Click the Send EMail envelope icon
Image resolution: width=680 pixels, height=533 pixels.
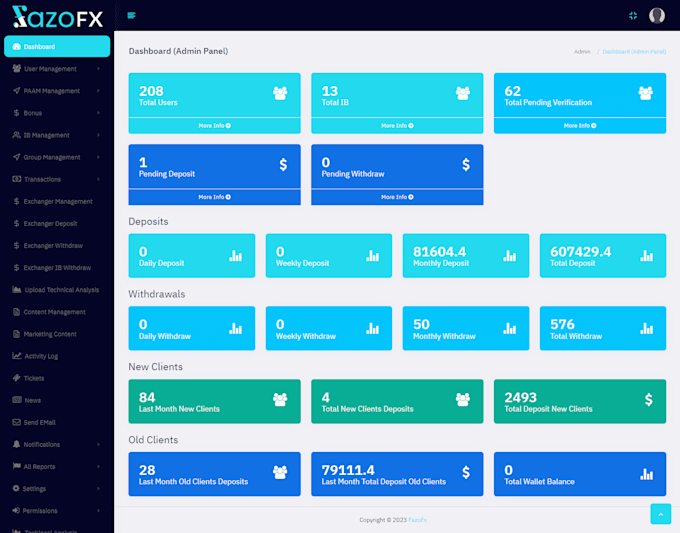[16, 422]
